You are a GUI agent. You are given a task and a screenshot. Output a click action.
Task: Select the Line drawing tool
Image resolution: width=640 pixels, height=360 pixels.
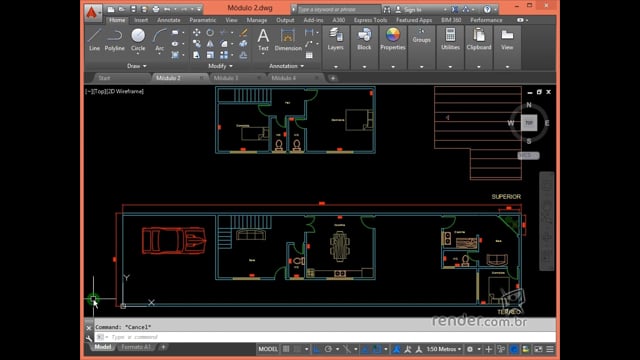click(94, 40)
